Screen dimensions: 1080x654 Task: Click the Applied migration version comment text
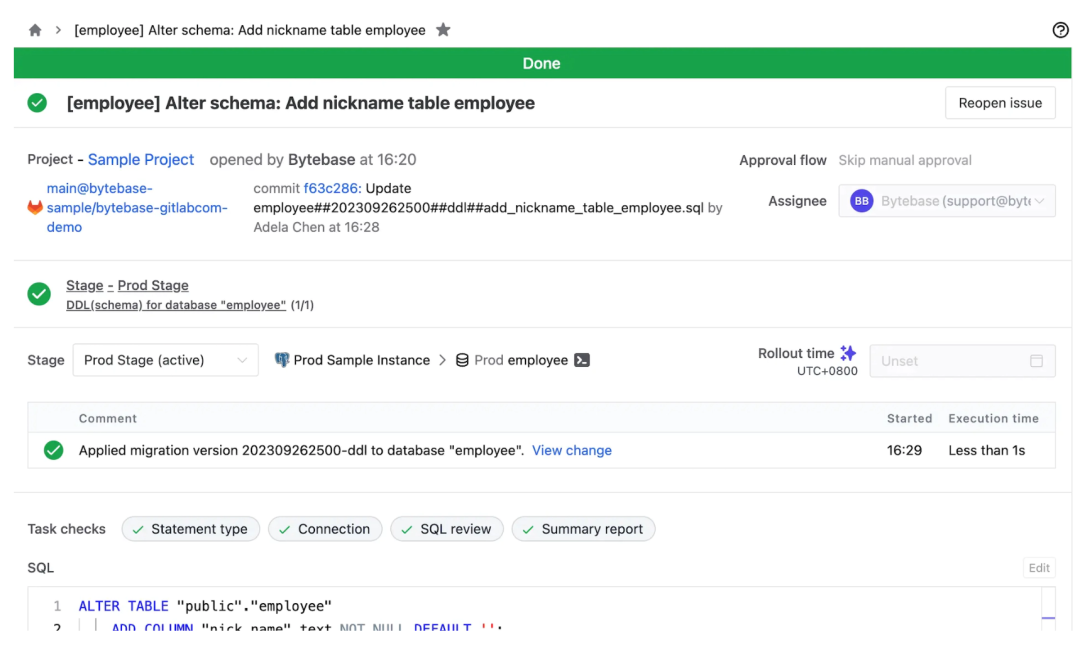(x=301, y=450)
